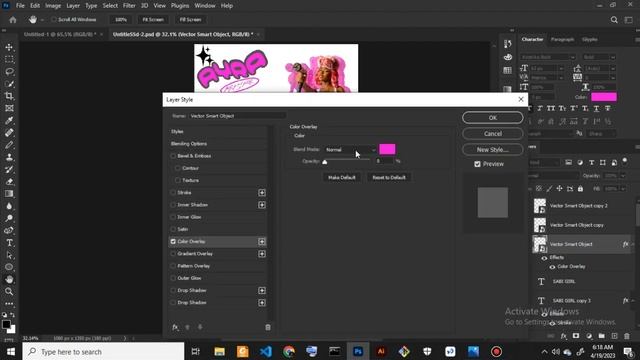Select the Frame tool

tap(9, 108)
